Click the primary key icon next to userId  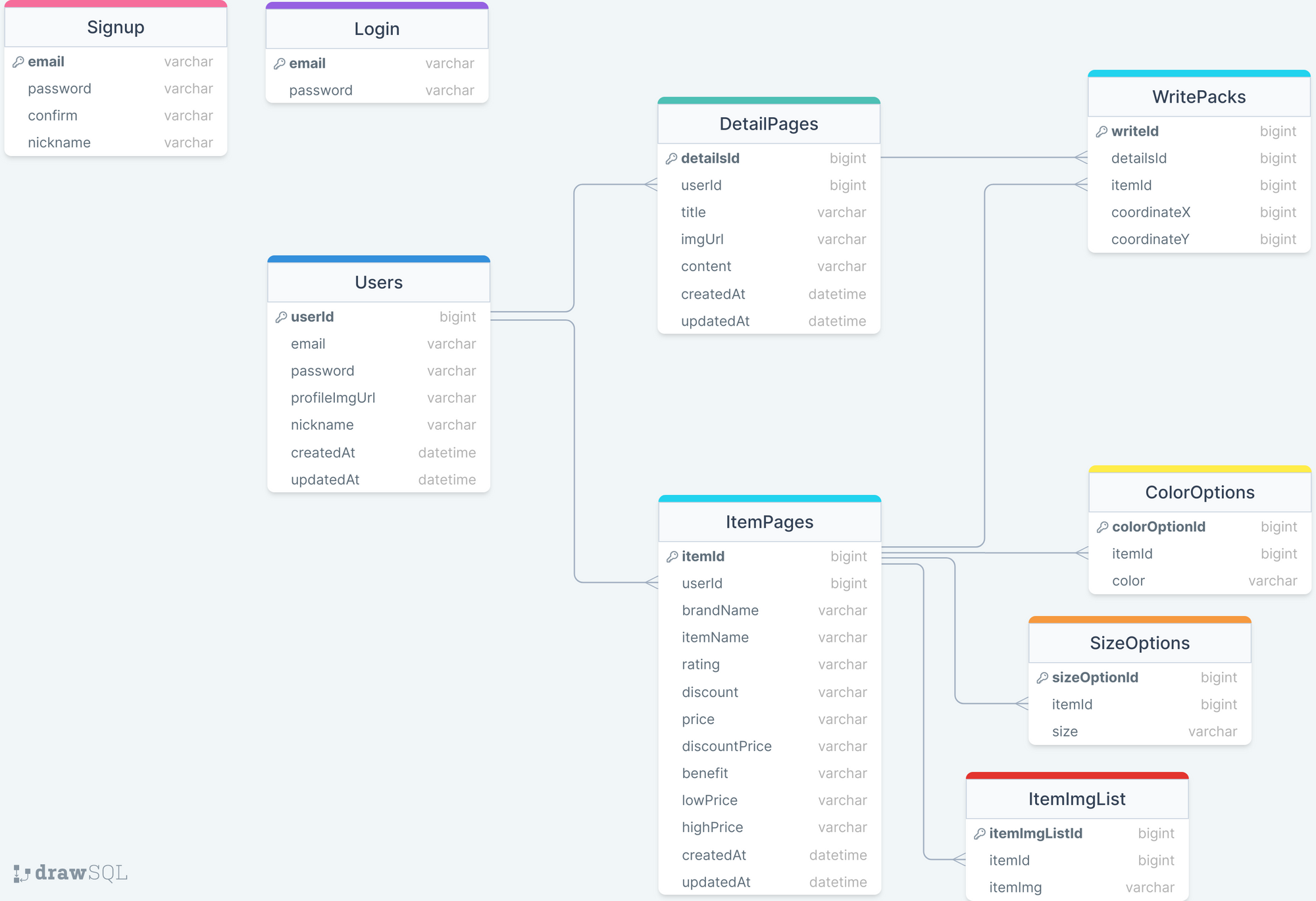(x=282, y=317)
